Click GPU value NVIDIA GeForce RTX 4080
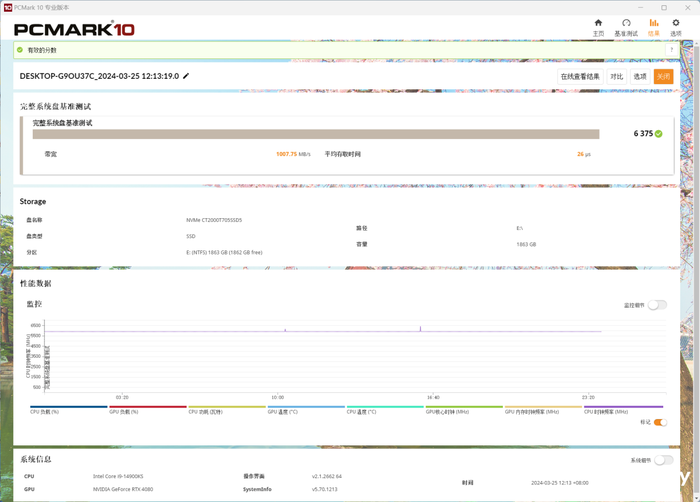Screen dimensions: 700x502 click(x=123, y=489)
